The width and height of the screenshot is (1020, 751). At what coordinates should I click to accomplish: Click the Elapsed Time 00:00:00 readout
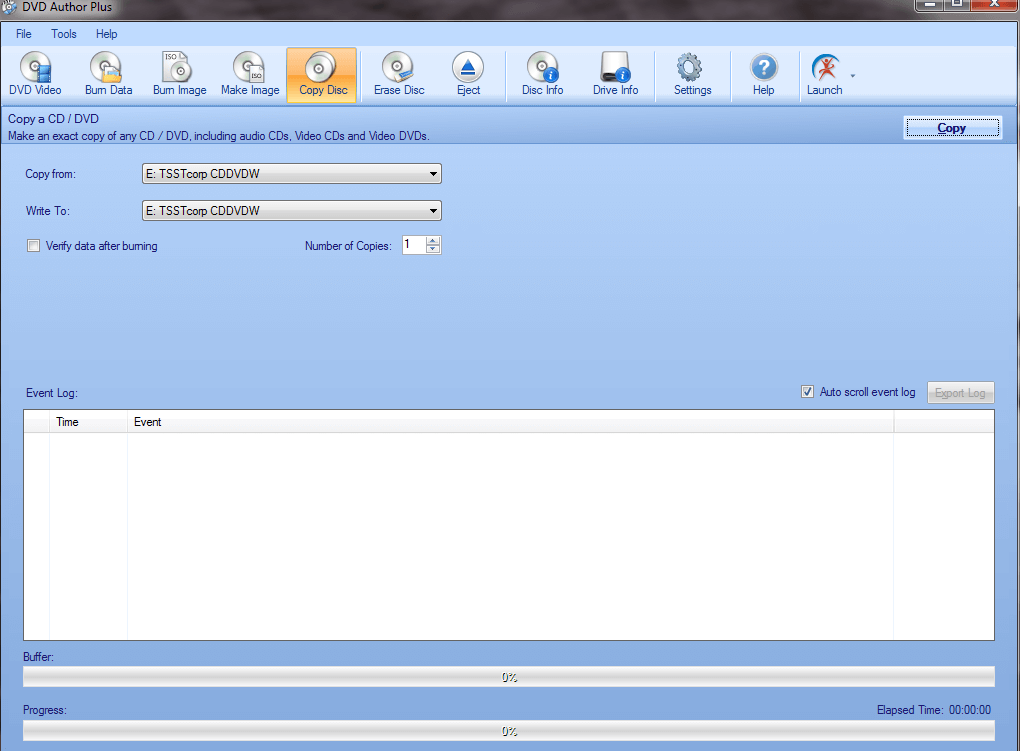[933, 710]
